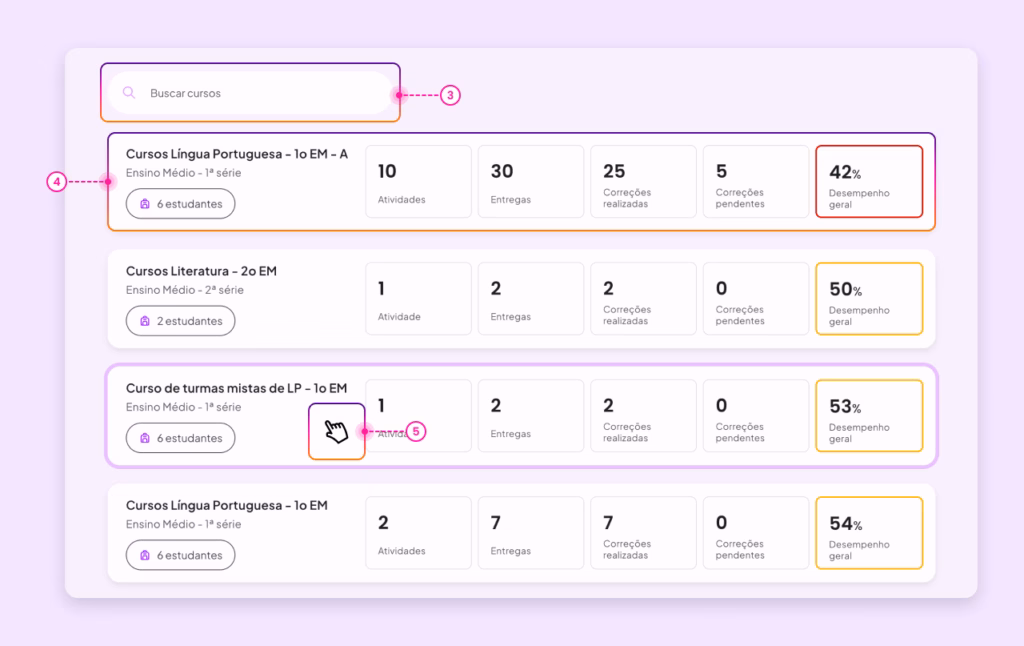Viewport: 1024px width, 646px height.
Task: Click the 42% Desempenho geral box
Action: point(869,182)
